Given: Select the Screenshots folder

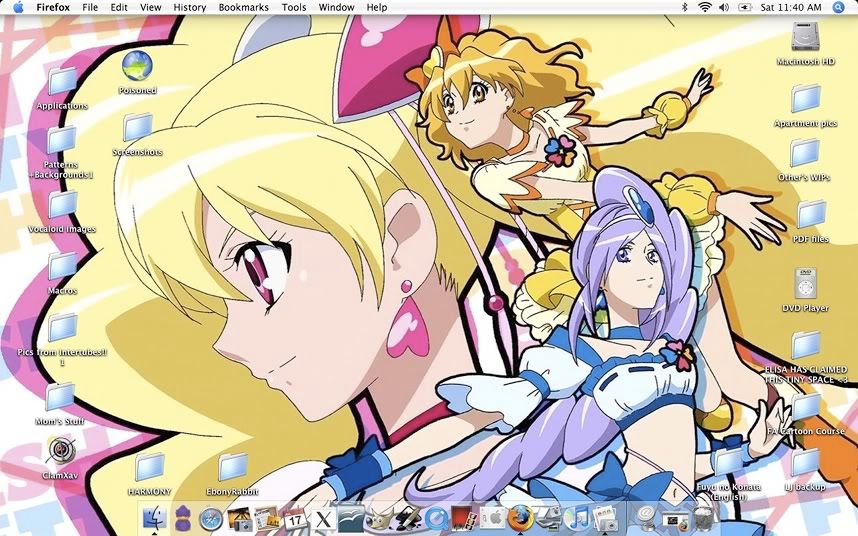Looking at the screenshot, I should [137, 134].
